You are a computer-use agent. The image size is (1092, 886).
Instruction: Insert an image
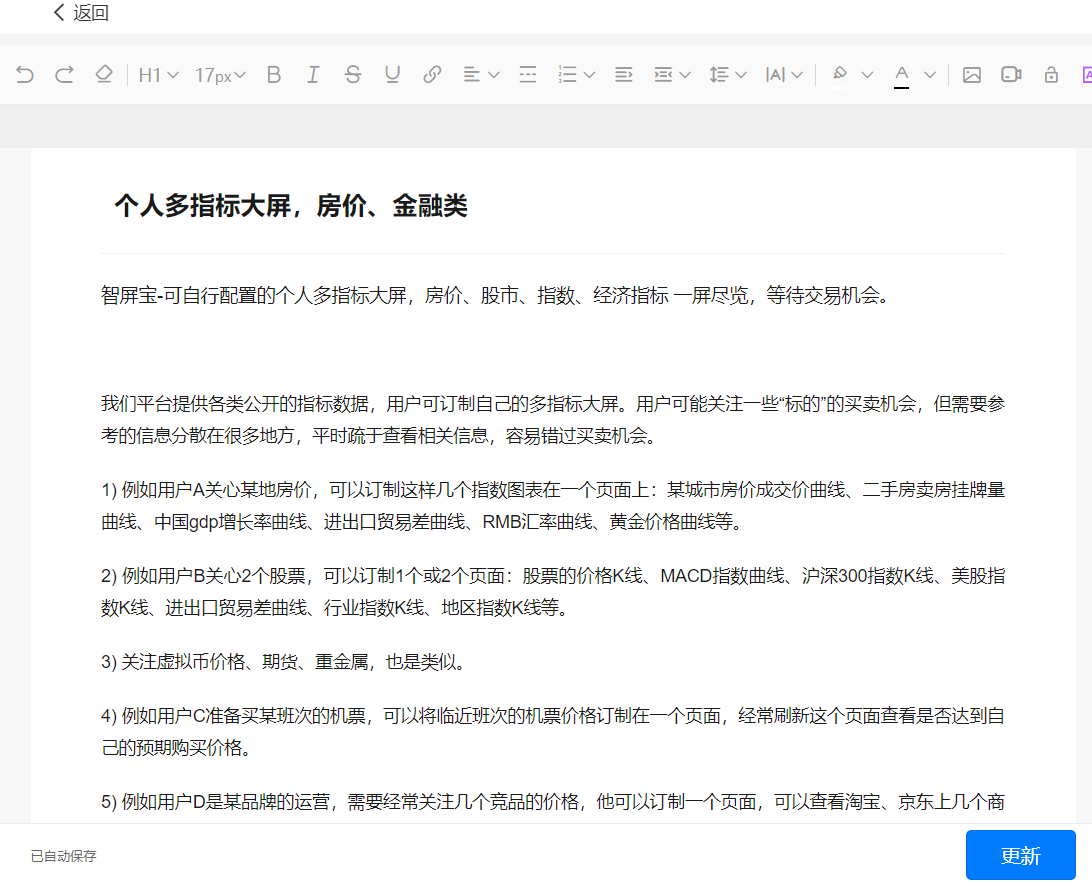coord(972,75)
